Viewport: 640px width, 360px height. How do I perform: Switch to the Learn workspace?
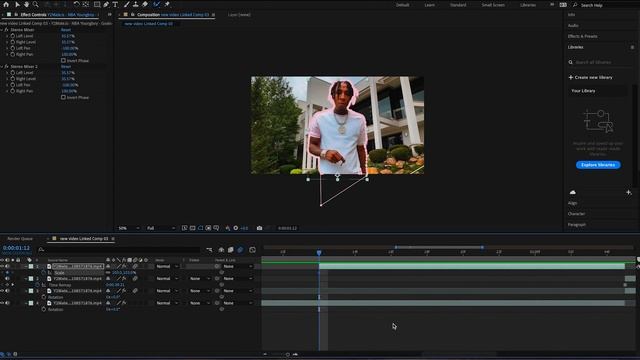429,5
